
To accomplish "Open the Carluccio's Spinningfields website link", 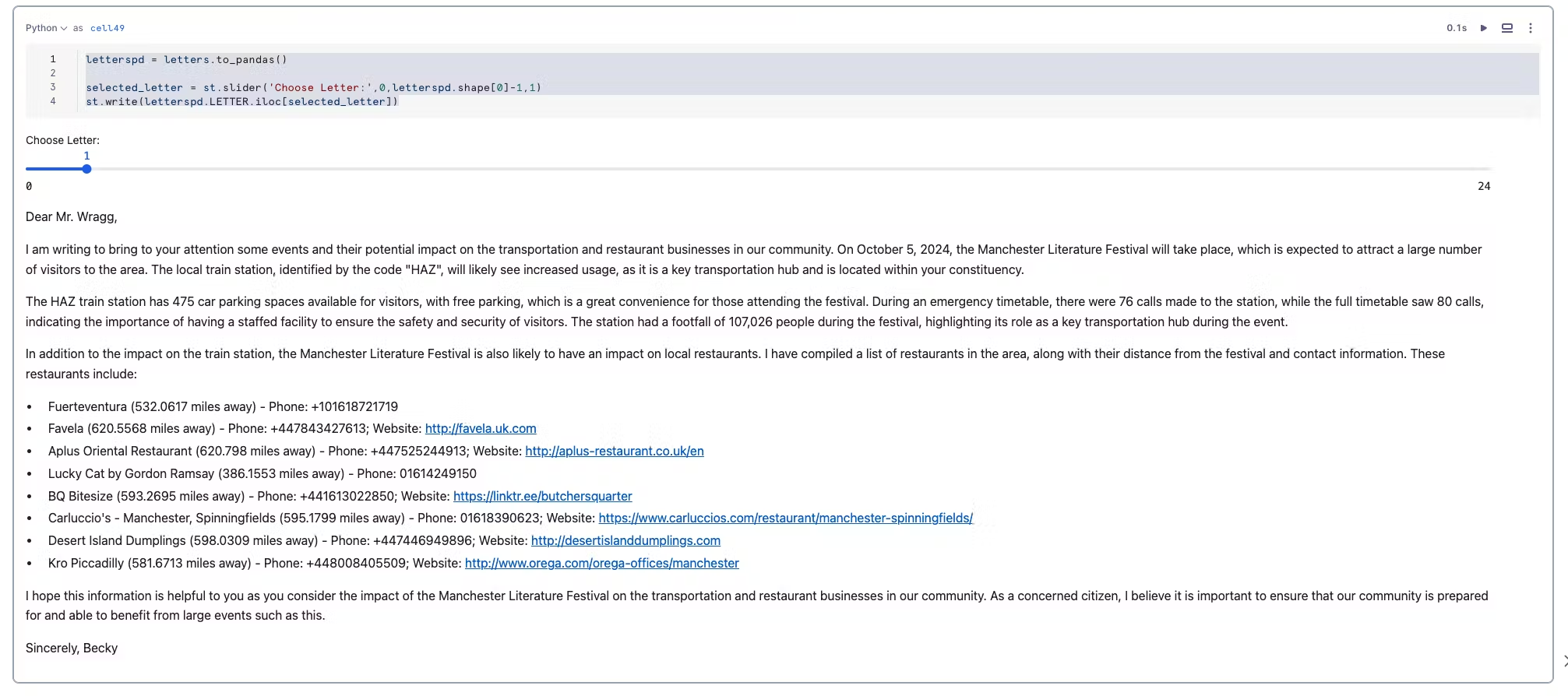I will pos(785,518).
